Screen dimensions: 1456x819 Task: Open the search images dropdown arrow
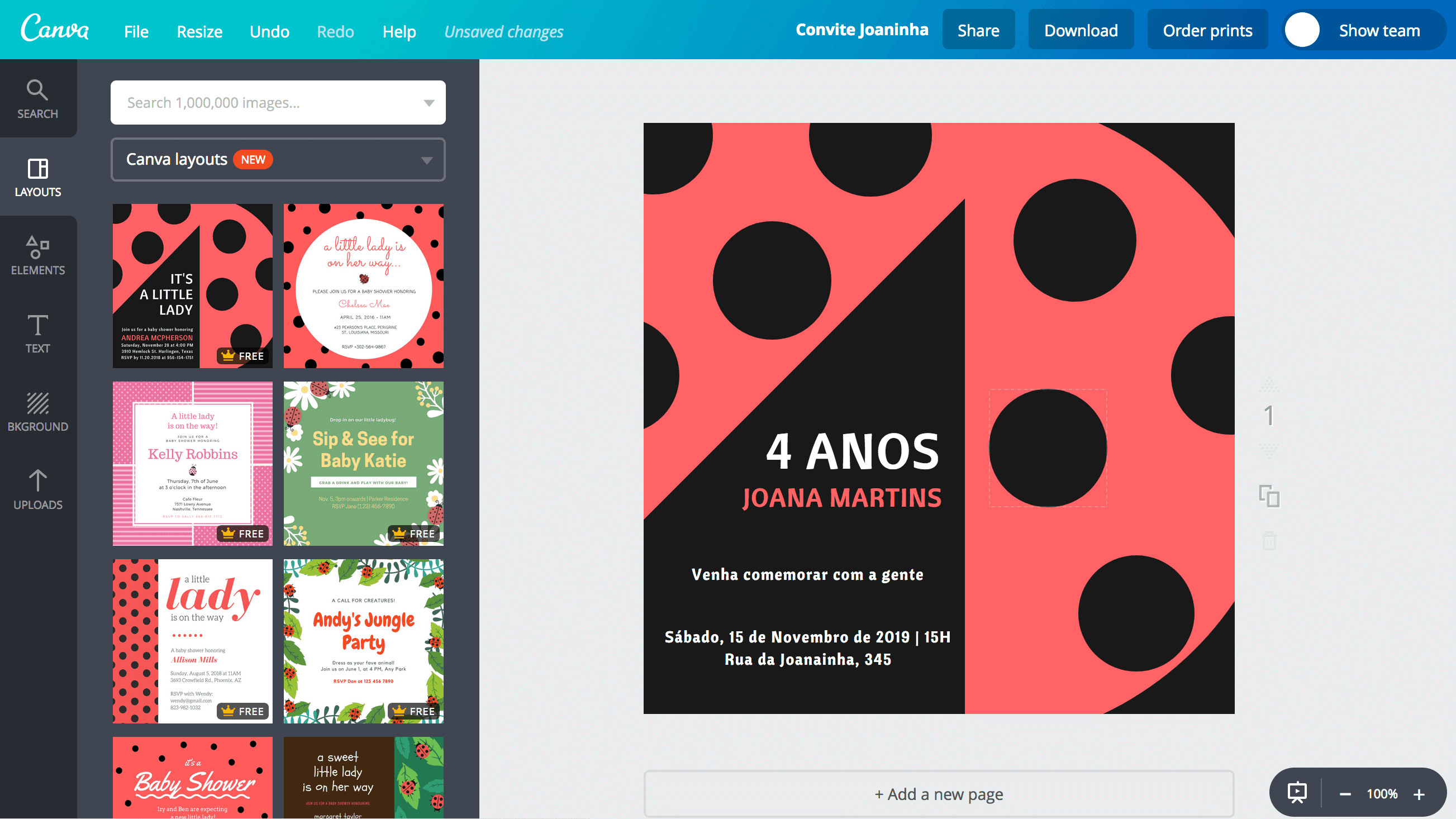pyautogui.click(x=429, y=103)
